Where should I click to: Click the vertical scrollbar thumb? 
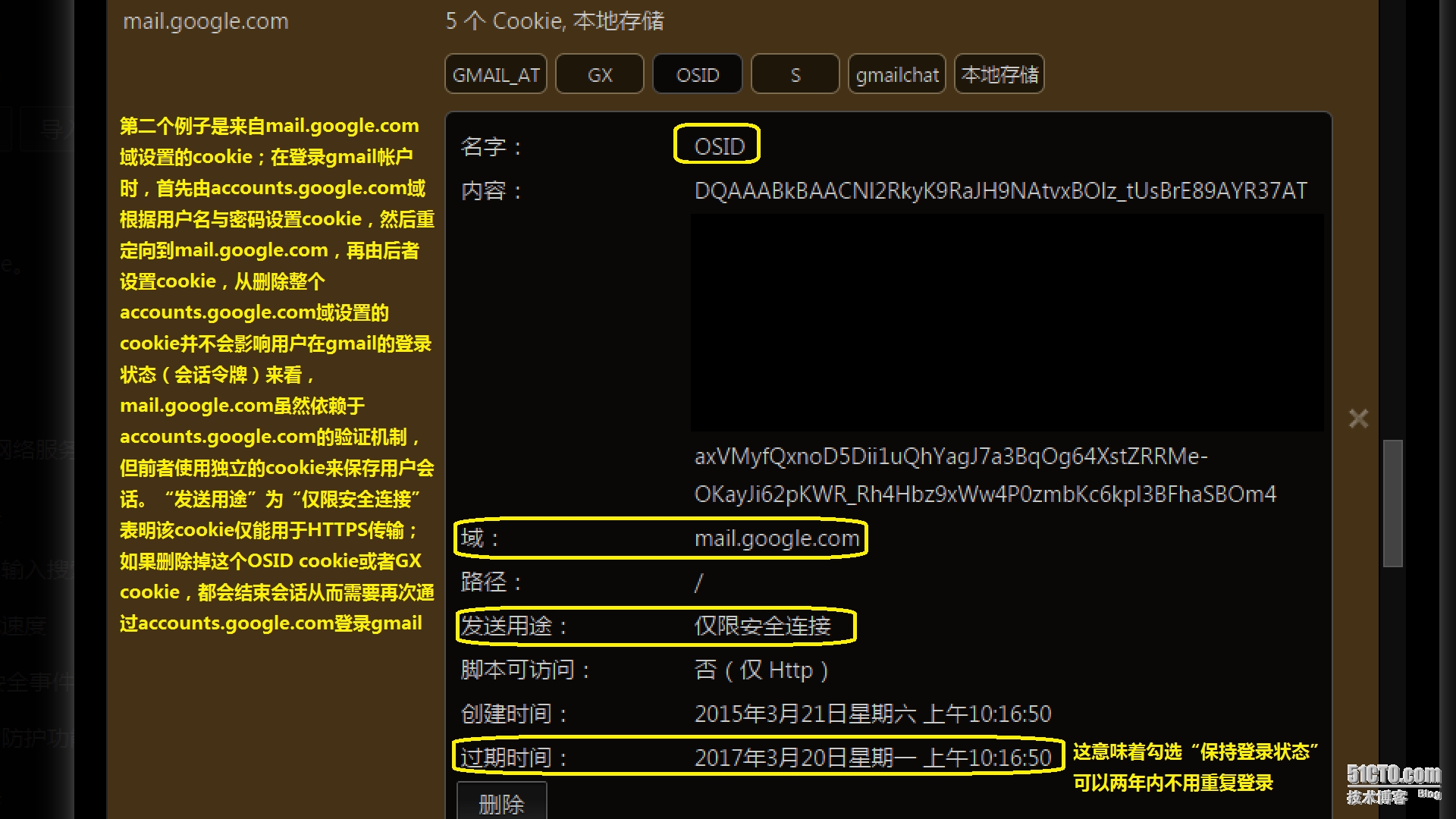tap(1392, 503)
